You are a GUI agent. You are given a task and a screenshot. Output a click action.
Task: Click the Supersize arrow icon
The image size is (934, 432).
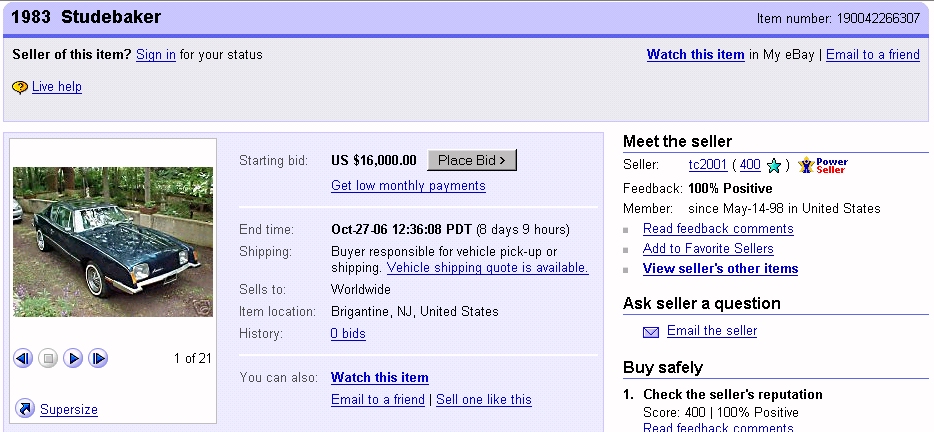click(x=25, y=408)
